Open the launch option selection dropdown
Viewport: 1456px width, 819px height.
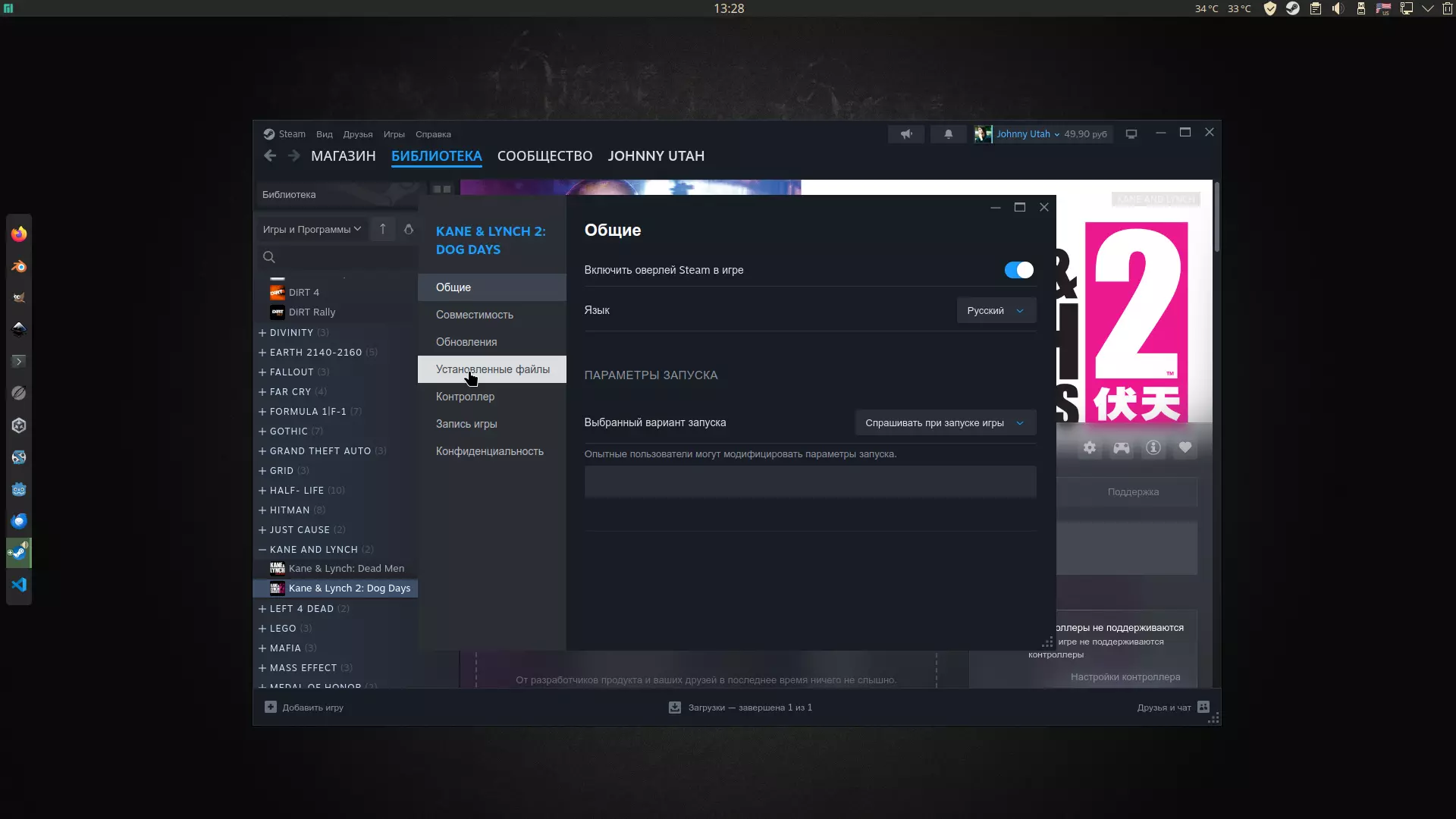945,423
